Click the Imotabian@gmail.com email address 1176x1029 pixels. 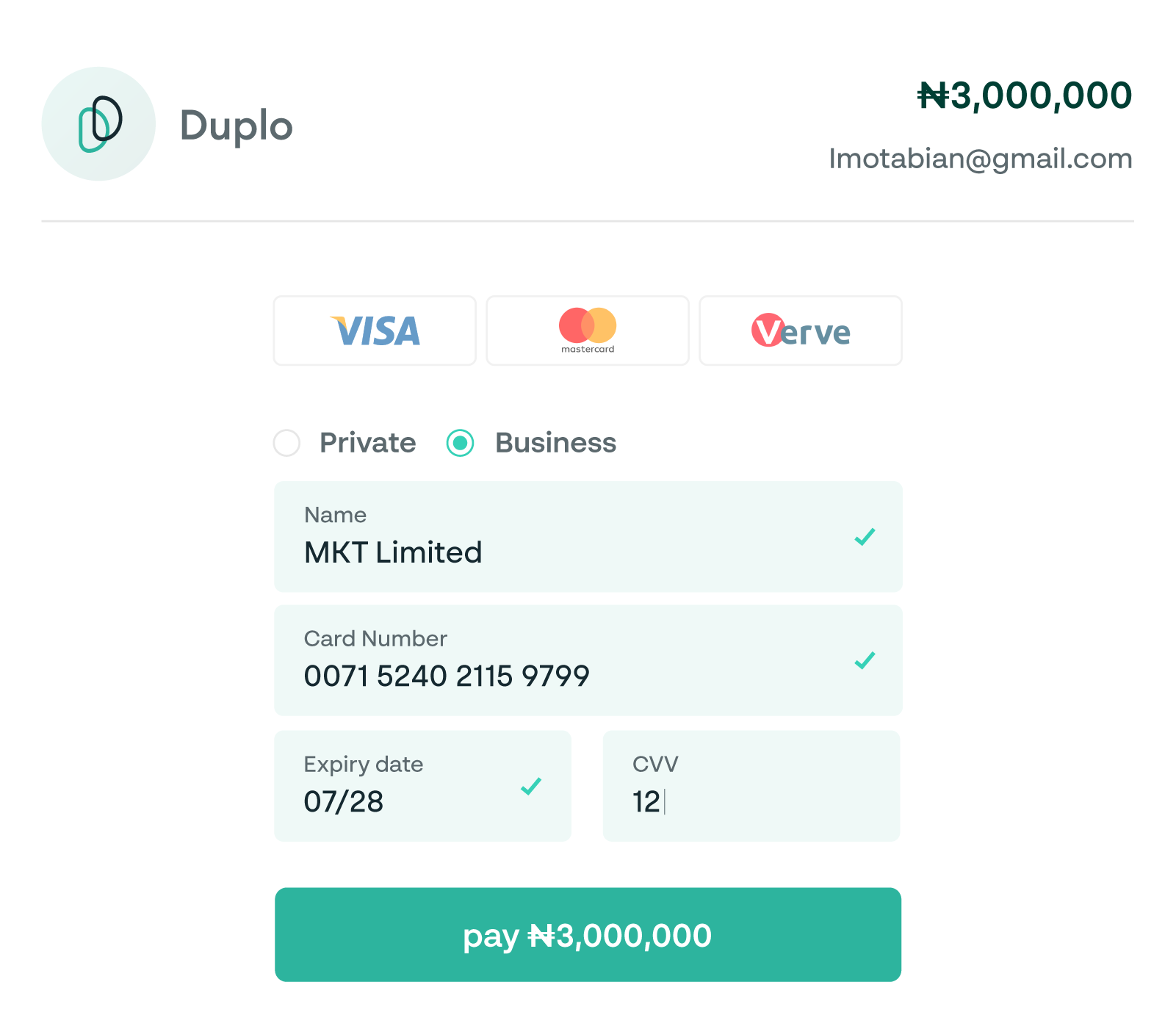coord(980,159)
